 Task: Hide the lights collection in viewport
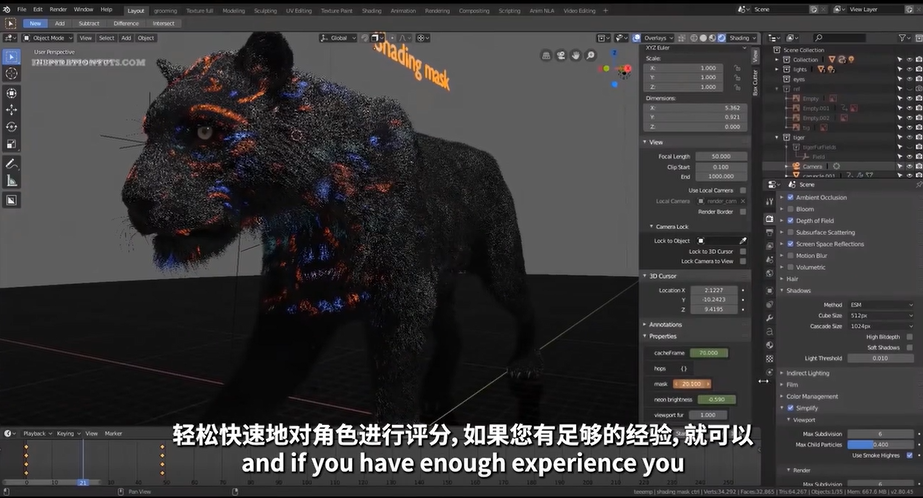[x=909, y=69]
